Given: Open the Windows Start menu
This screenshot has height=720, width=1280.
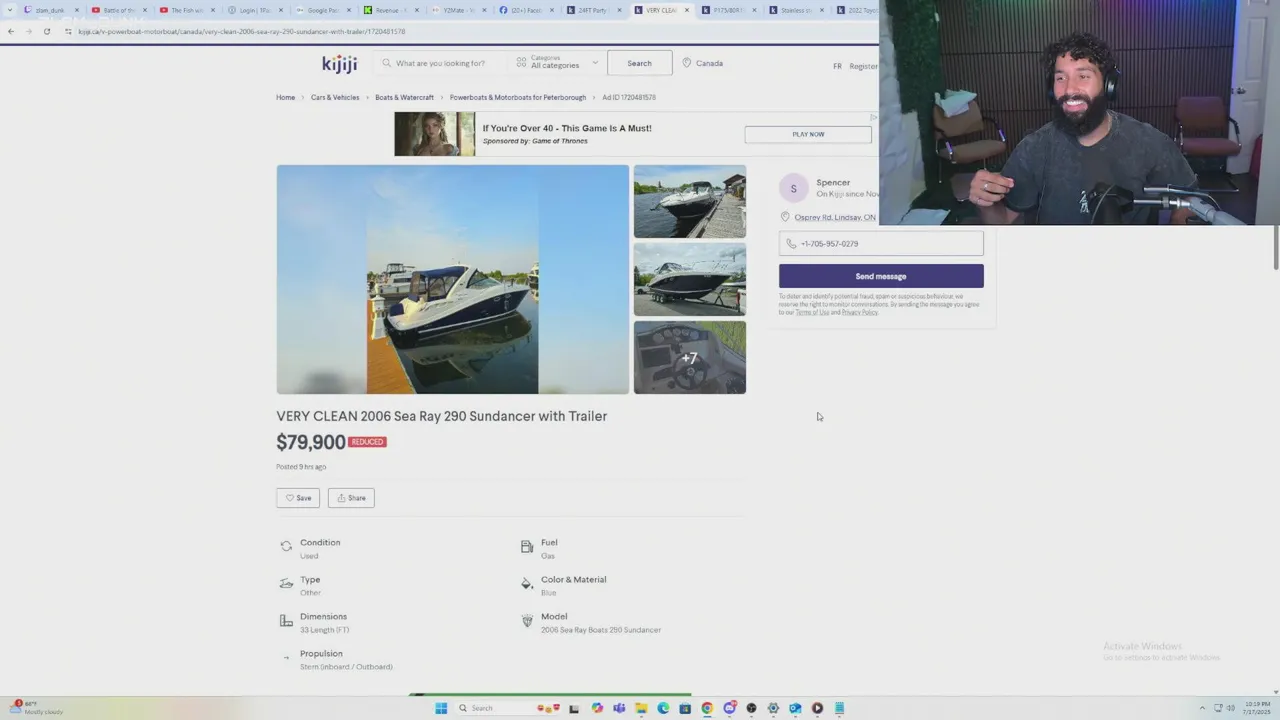Looking at the screenshot, I should 441,708.
